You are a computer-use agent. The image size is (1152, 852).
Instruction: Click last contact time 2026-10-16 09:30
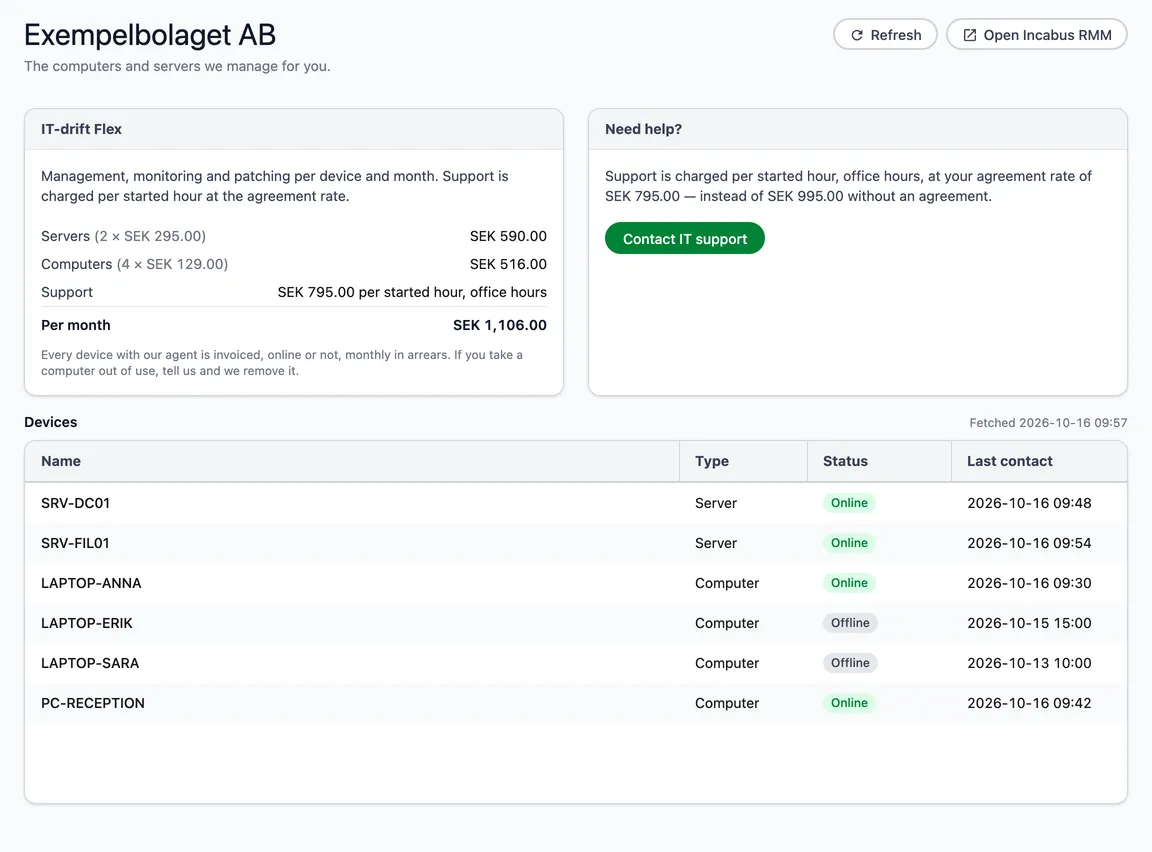click(1029, 583)
